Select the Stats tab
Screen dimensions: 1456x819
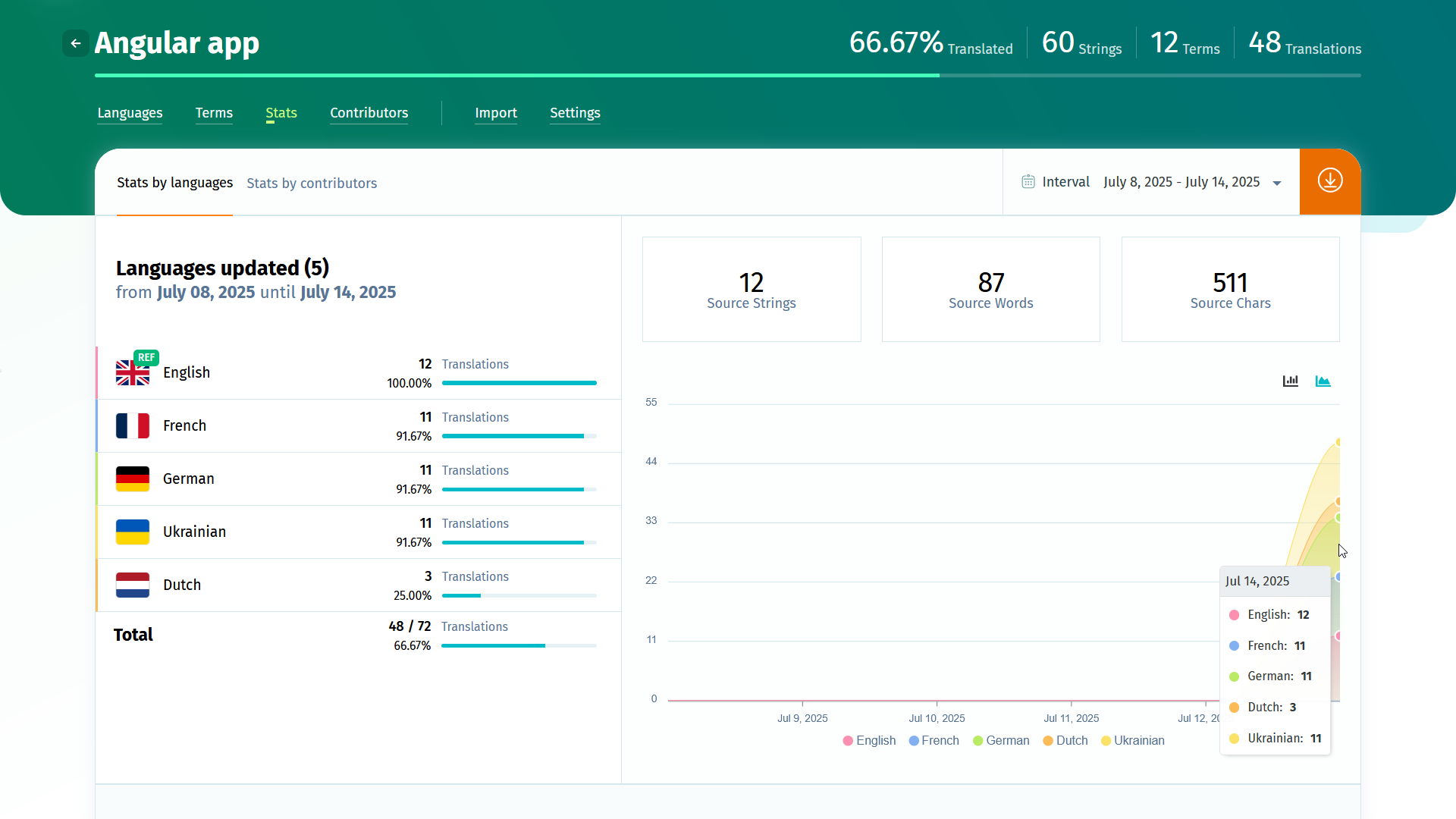click(281, 113)
